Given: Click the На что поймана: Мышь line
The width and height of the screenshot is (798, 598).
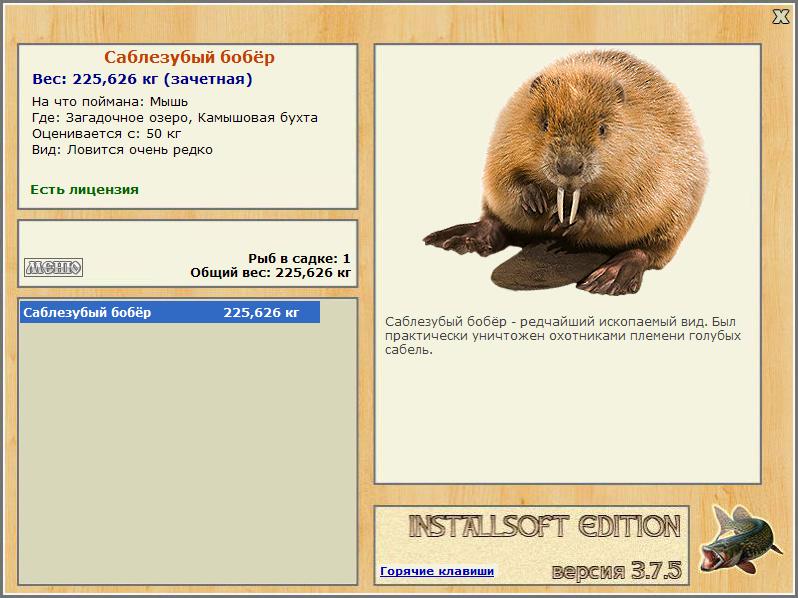Looking at the screenshot, I should [x=110, y=102].
